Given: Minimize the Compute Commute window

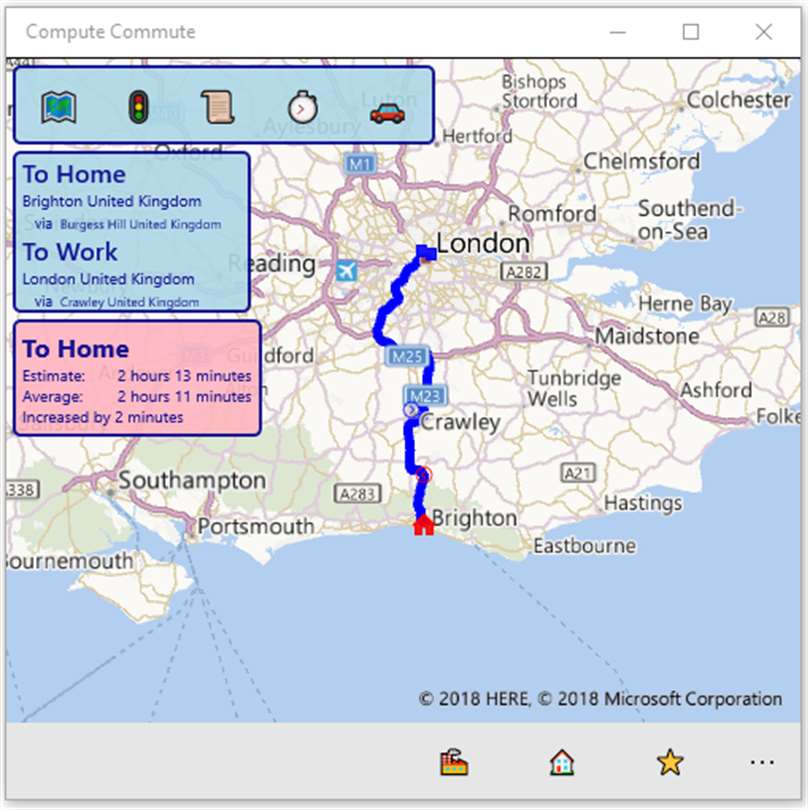Looking at the screenshot, I should 618,32.
